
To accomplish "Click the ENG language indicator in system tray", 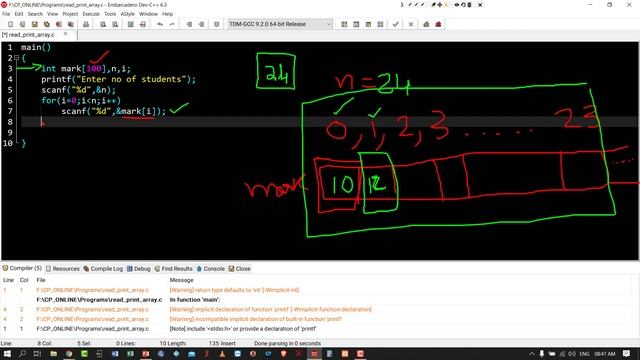I will pyautogui.click(x=584, y=354).
